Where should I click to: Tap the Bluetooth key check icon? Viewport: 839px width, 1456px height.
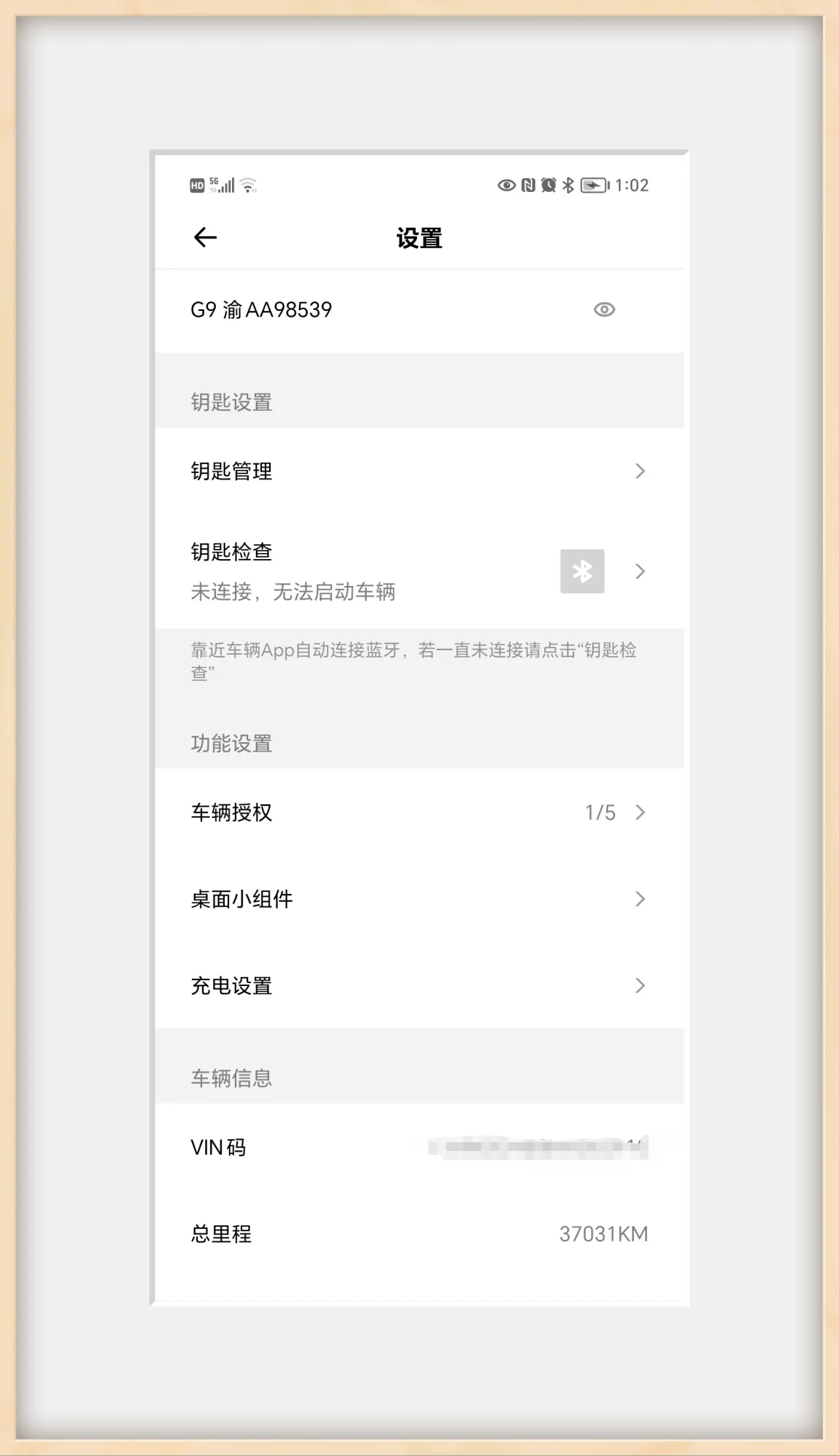(582, 571)
